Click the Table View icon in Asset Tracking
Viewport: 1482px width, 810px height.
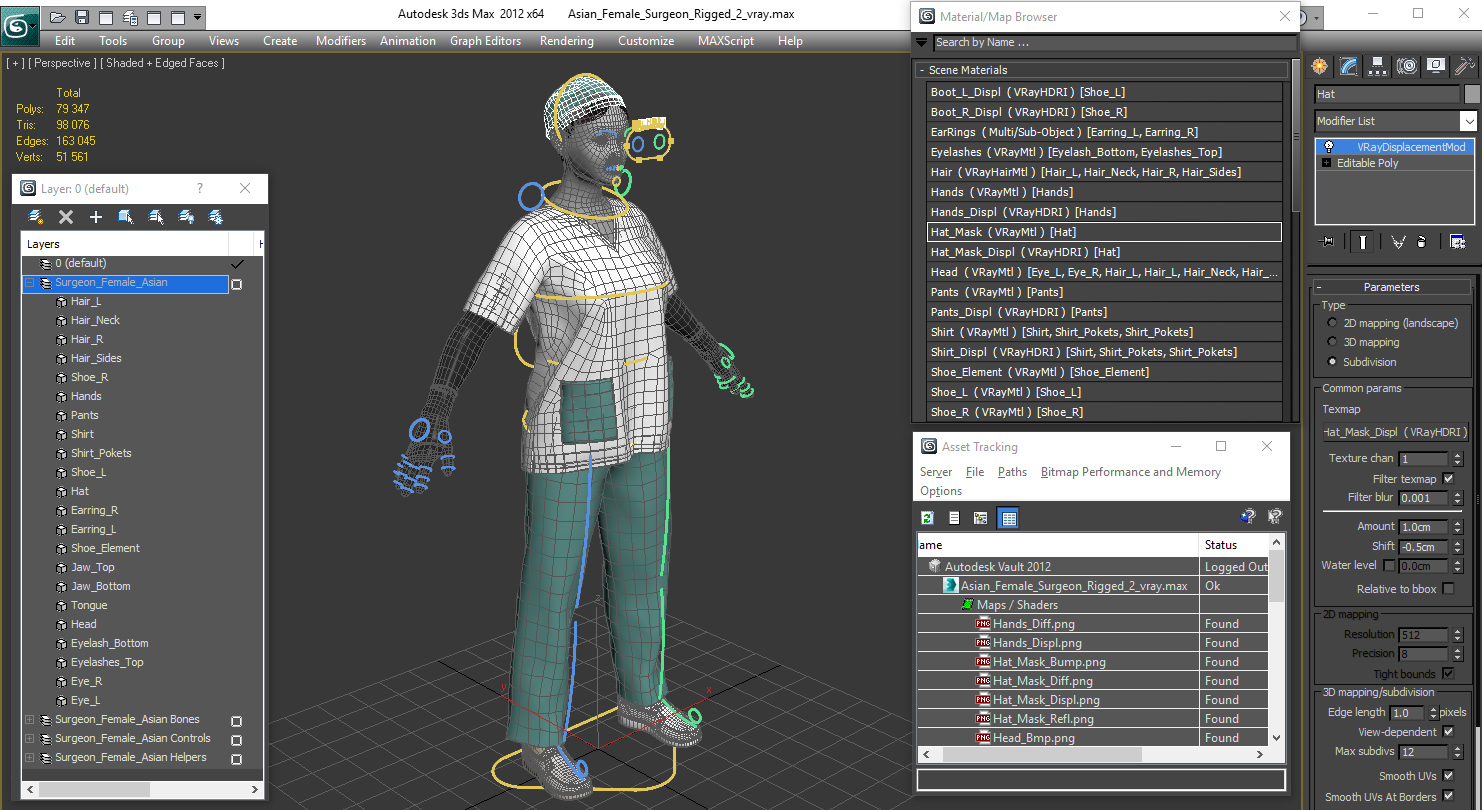[x=1008, y=517]
